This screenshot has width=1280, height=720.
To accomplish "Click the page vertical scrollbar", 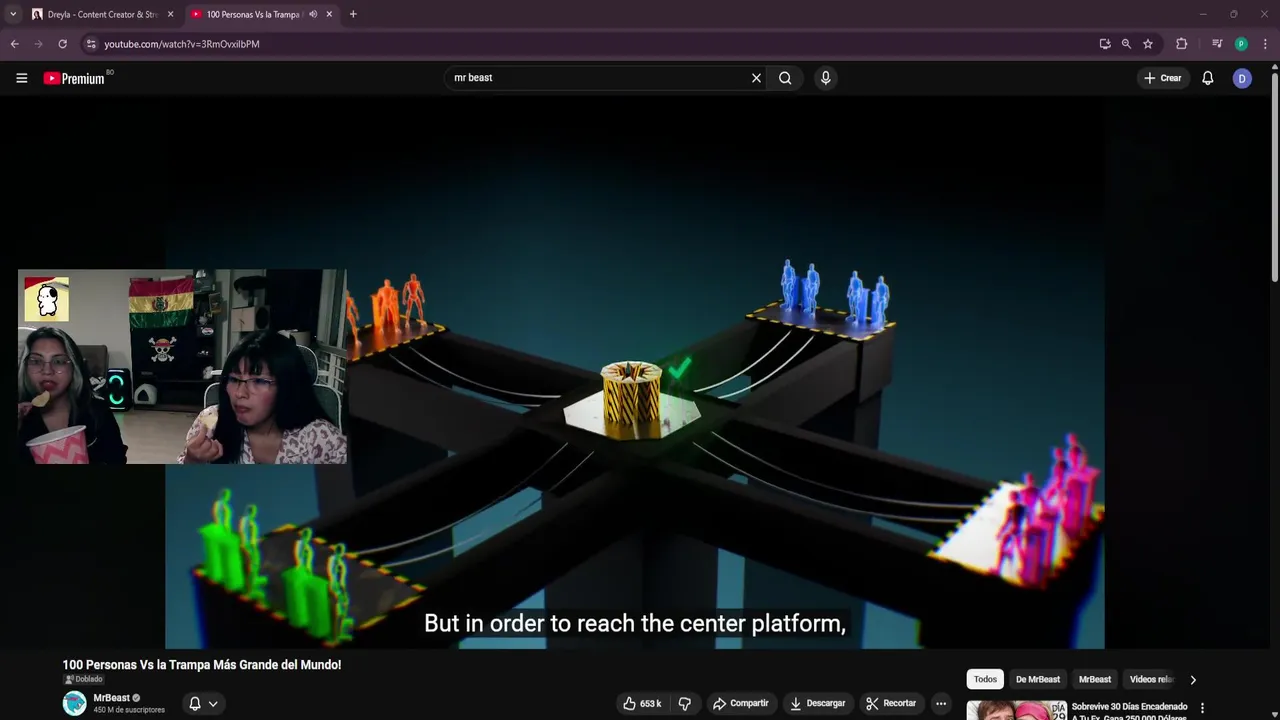I will [x=1275, y=175].
